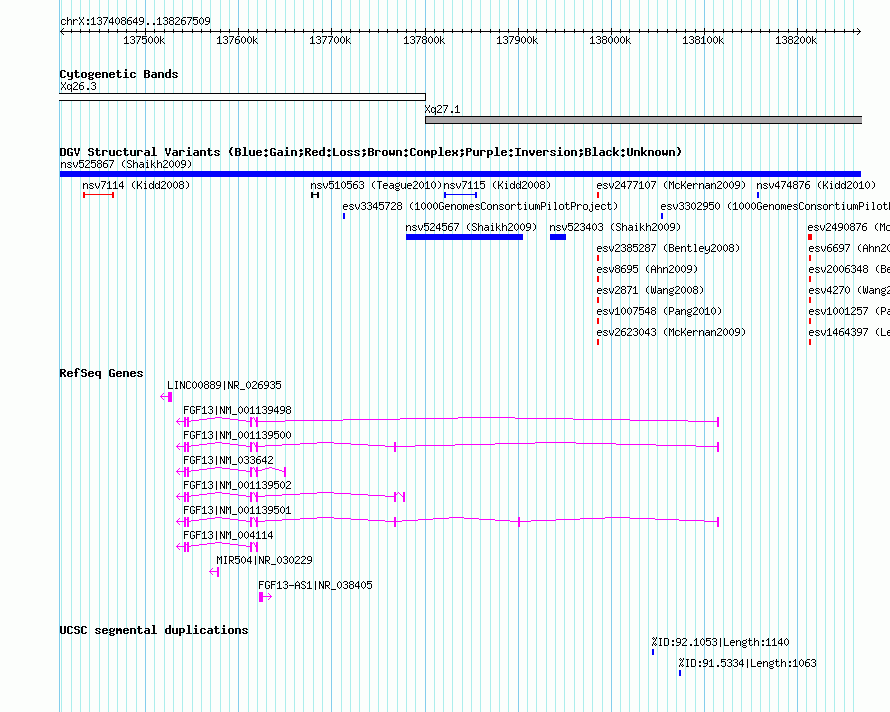Select the FGF13 NM_001139500 transcript line

tap(448, 446)
